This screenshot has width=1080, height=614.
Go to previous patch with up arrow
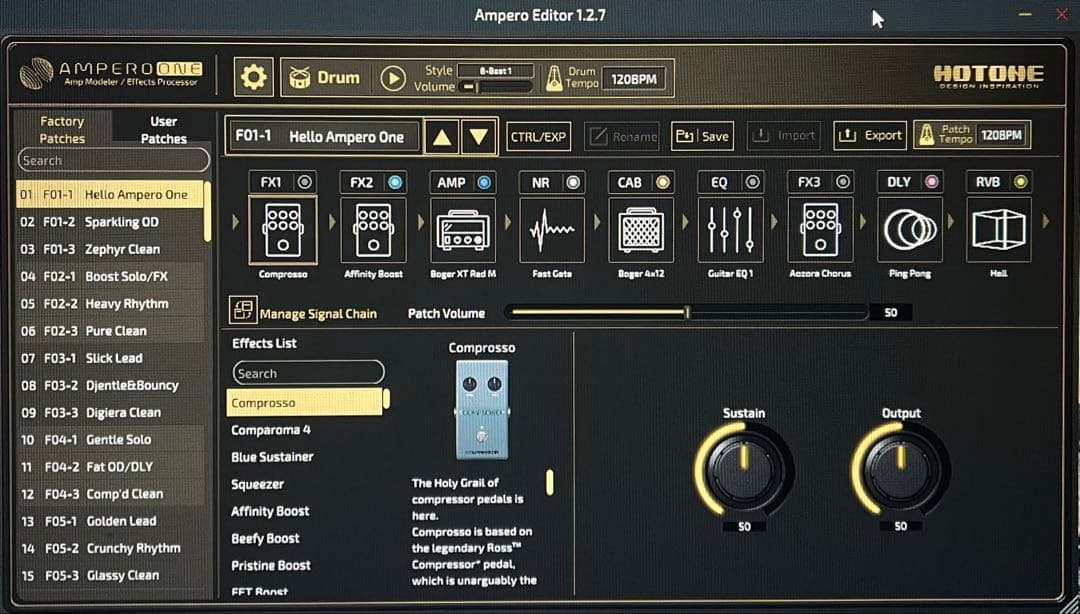click(x=441, y=137)
